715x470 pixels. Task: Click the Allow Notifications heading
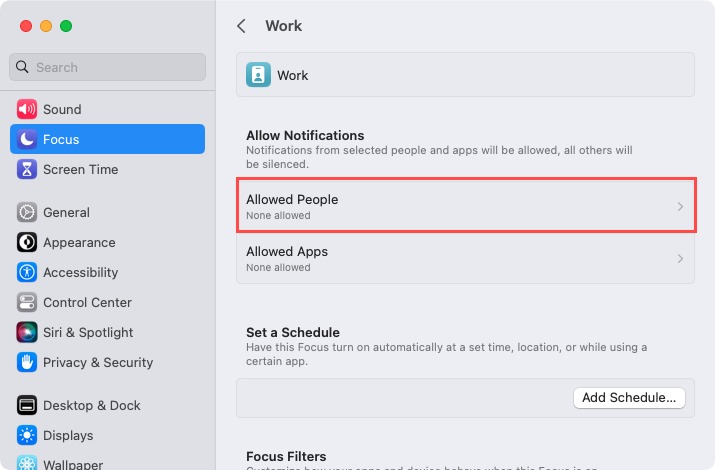tap(305, 135)
